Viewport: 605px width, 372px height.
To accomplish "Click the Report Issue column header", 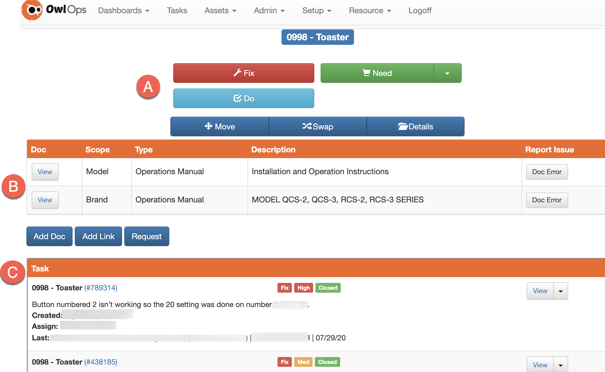I will pyautogui.click(x=549, y=150).
